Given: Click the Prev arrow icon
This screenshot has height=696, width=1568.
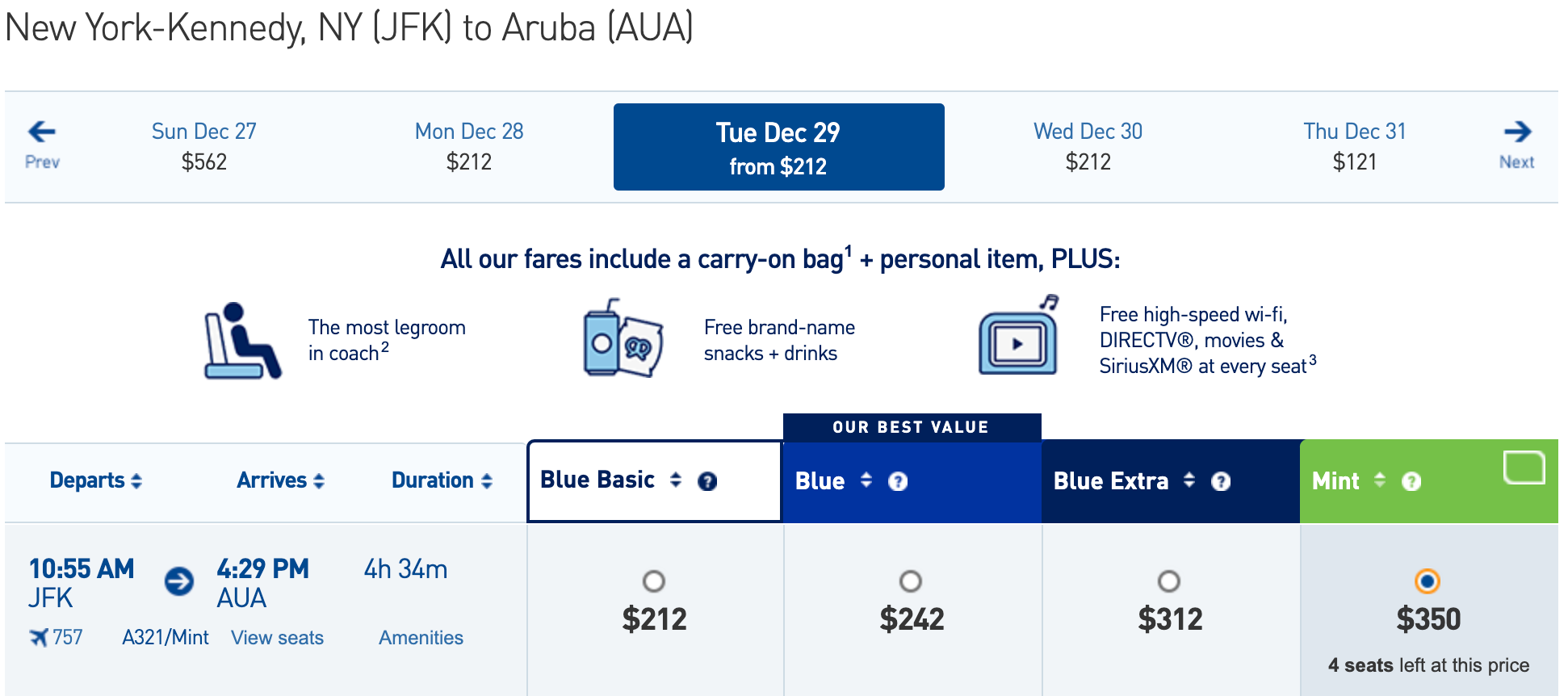Looking at the screenshot, I should click(x=42, y=132).
